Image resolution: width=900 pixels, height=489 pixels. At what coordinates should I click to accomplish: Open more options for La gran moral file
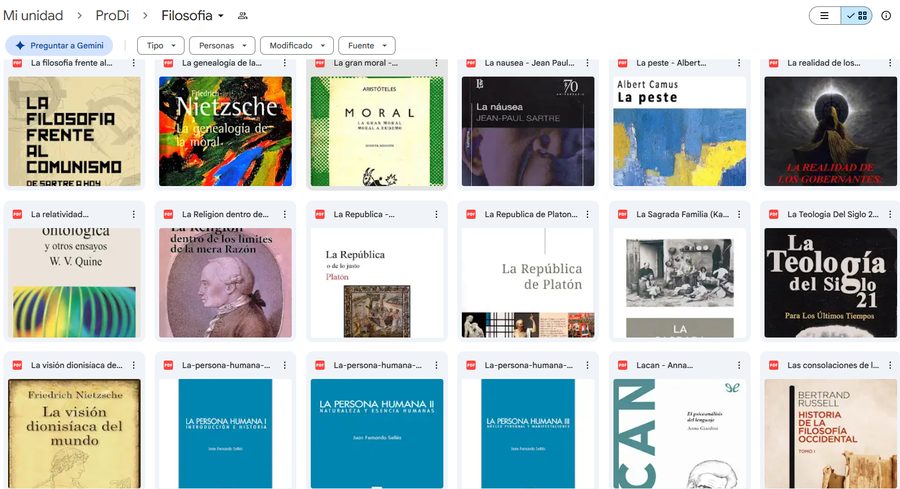coord(436,63)
